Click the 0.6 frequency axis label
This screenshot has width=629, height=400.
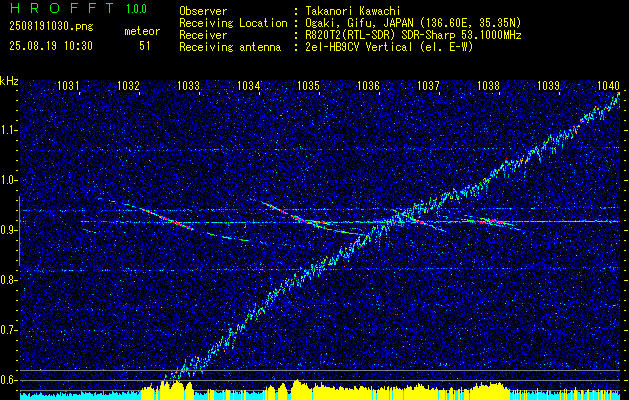pyautogui.click(x=8, y=380)
